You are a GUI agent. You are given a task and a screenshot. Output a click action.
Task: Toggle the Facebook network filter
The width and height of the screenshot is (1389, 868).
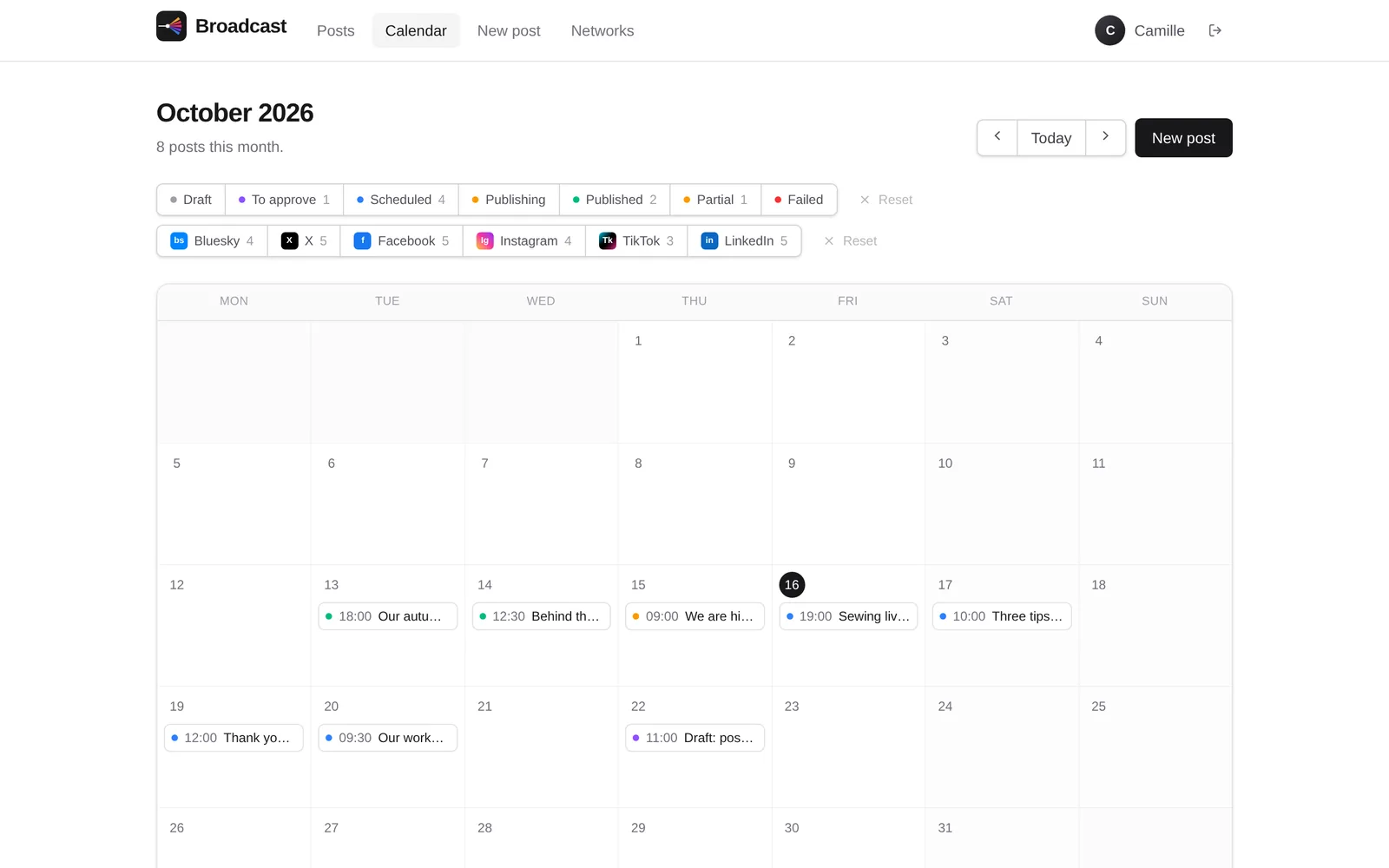tap(401, 241)
